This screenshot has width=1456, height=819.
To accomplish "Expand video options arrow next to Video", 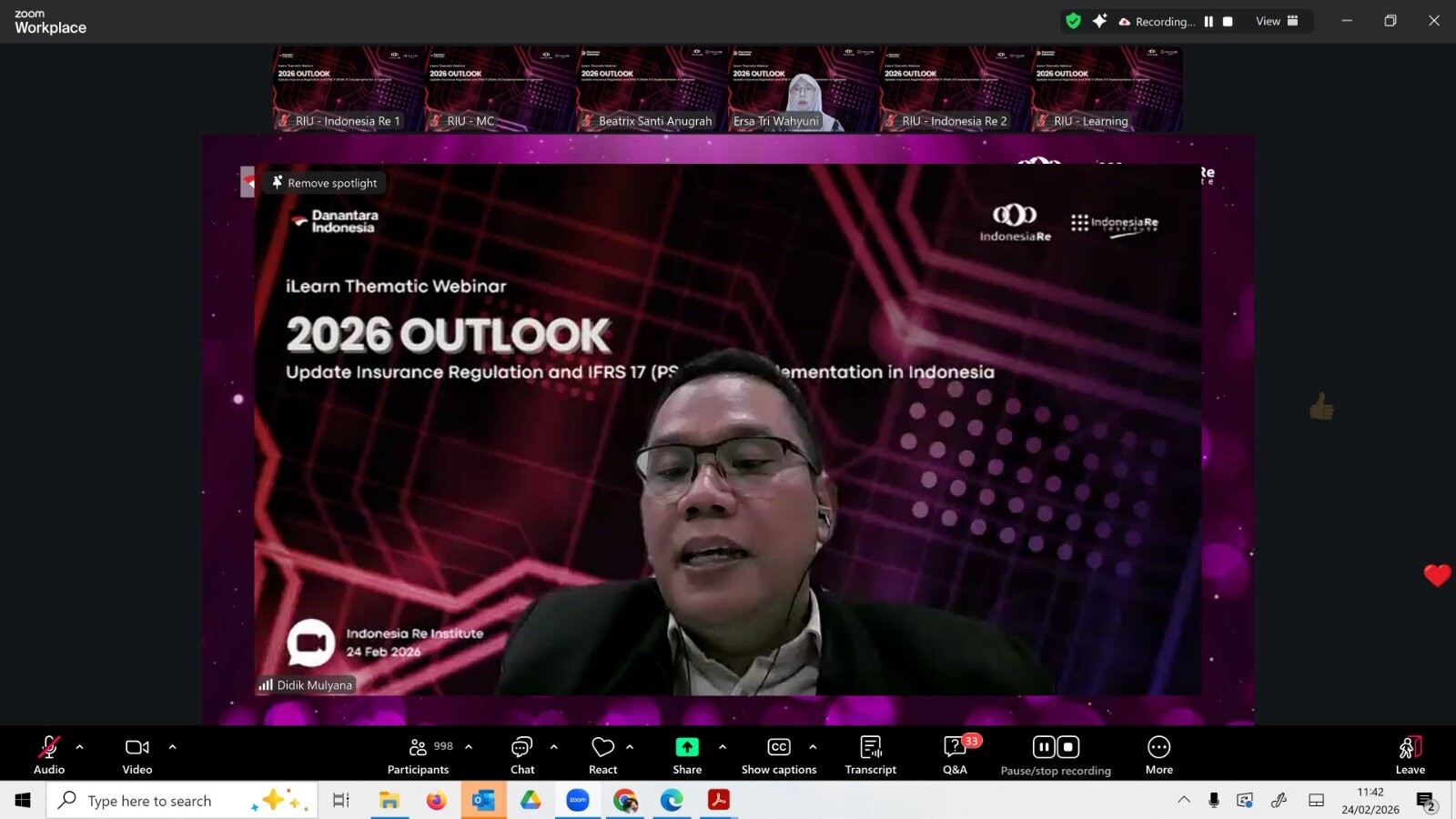I will pos(173,747).
